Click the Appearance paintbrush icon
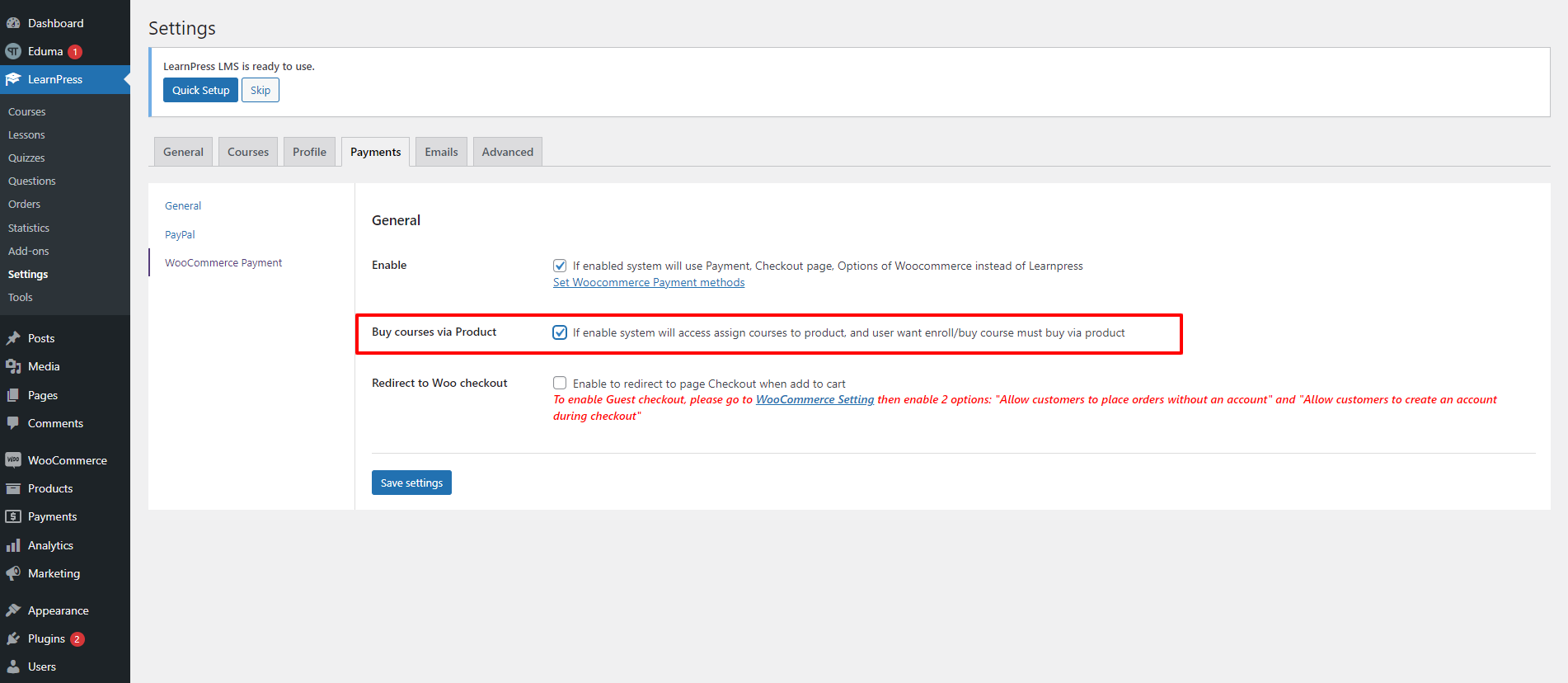This screenshot has width=1568, height=683. click(x=13, y=610)
